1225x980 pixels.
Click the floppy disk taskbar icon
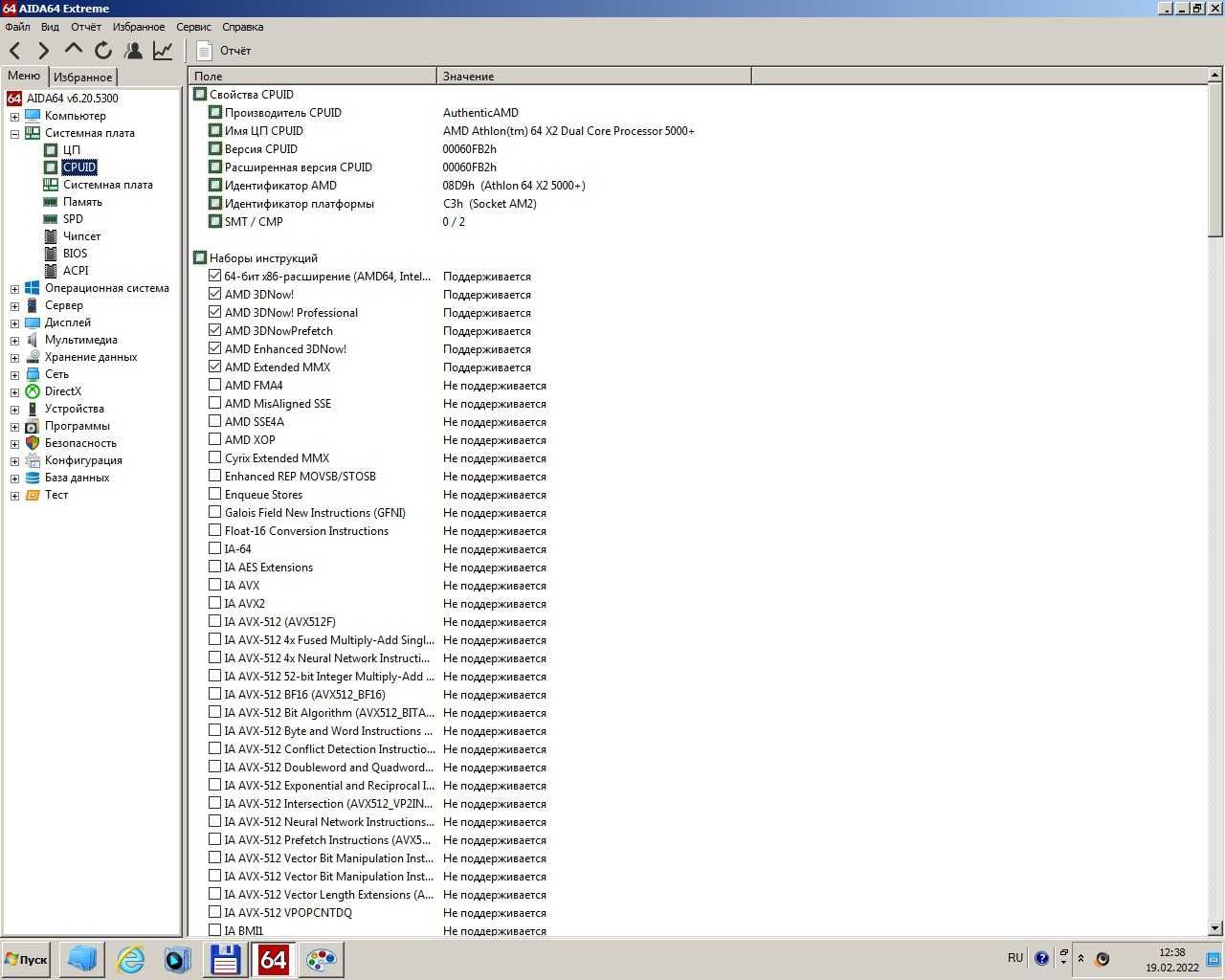[x=225, y=959]
